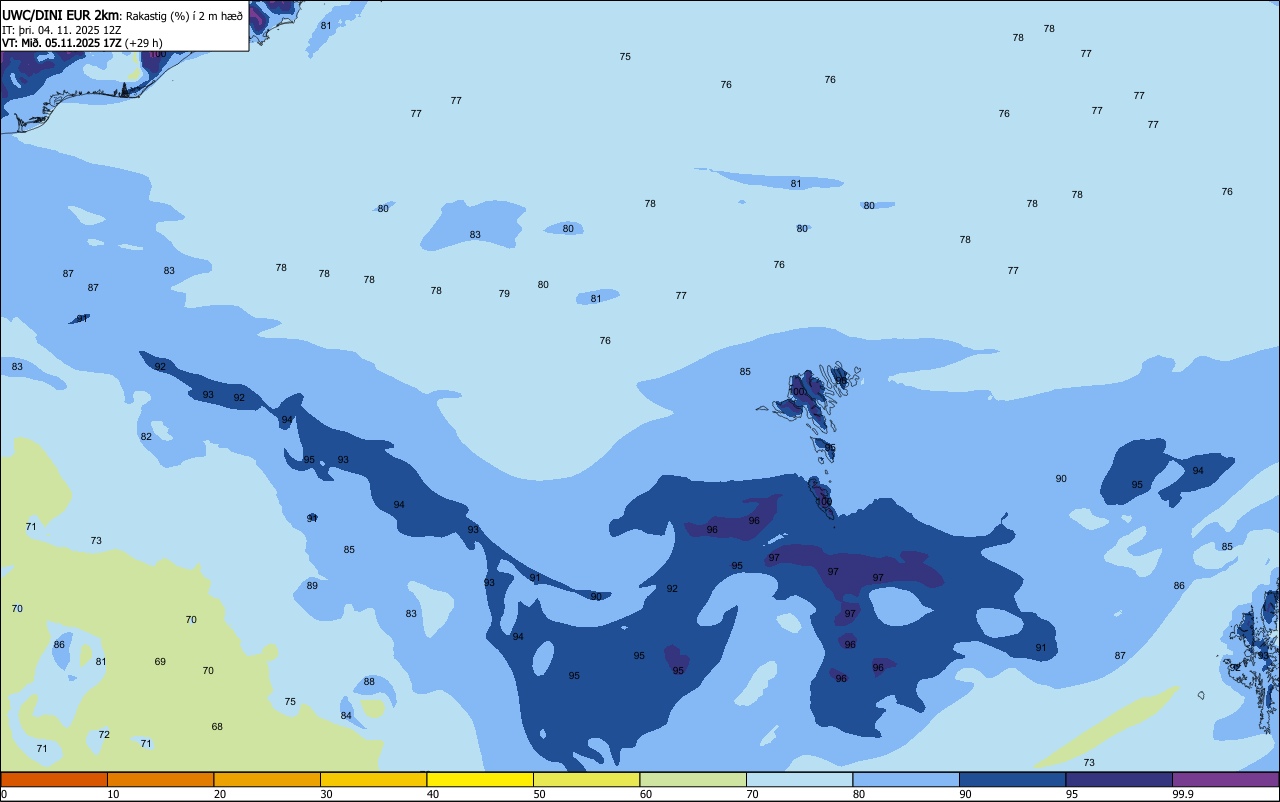Click the bright yellow 40–50 legend swatch
This screenshot has height=802, width=1280.
tap(480, 779)
